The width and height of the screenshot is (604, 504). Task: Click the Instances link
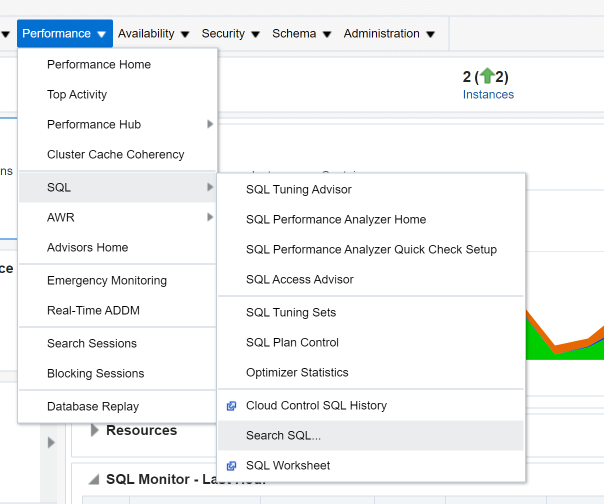point(488,94)
